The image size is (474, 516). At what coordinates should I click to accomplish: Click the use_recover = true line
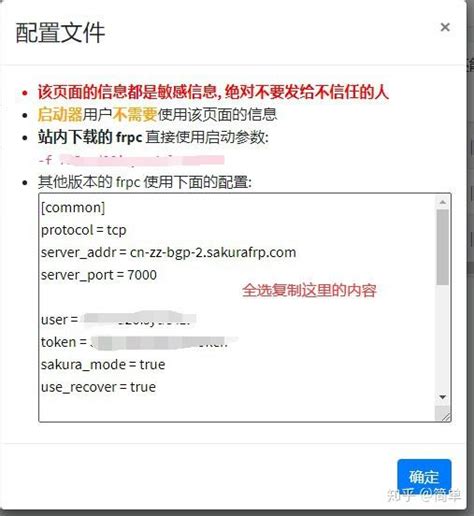point(98,387)
